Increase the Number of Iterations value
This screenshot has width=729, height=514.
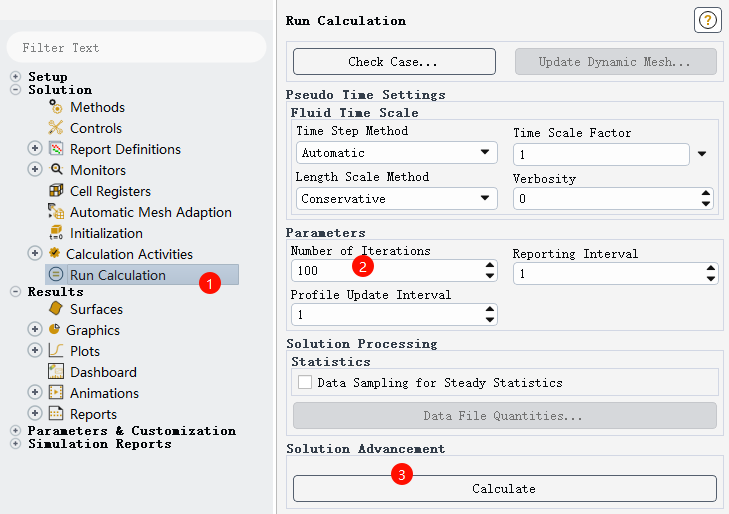click(489, 266)
